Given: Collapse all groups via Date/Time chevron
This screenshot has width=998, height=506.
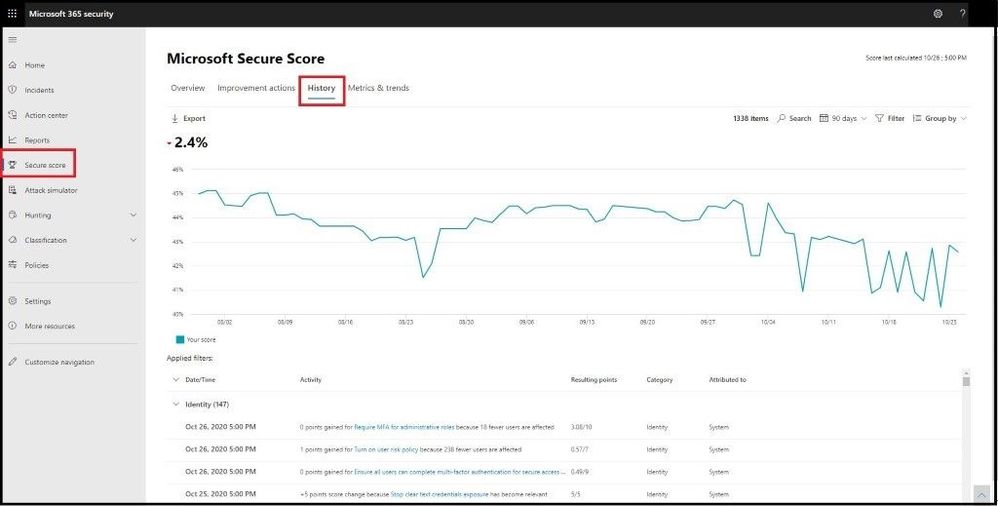Looking at the screenshot, I should [176, 379].
